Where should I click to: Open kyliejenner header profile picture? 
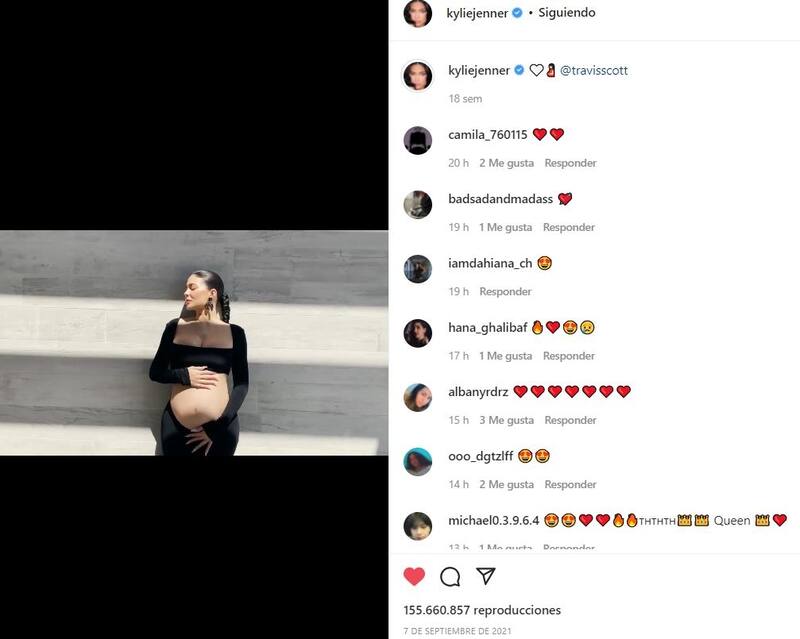tap(418, 13)
